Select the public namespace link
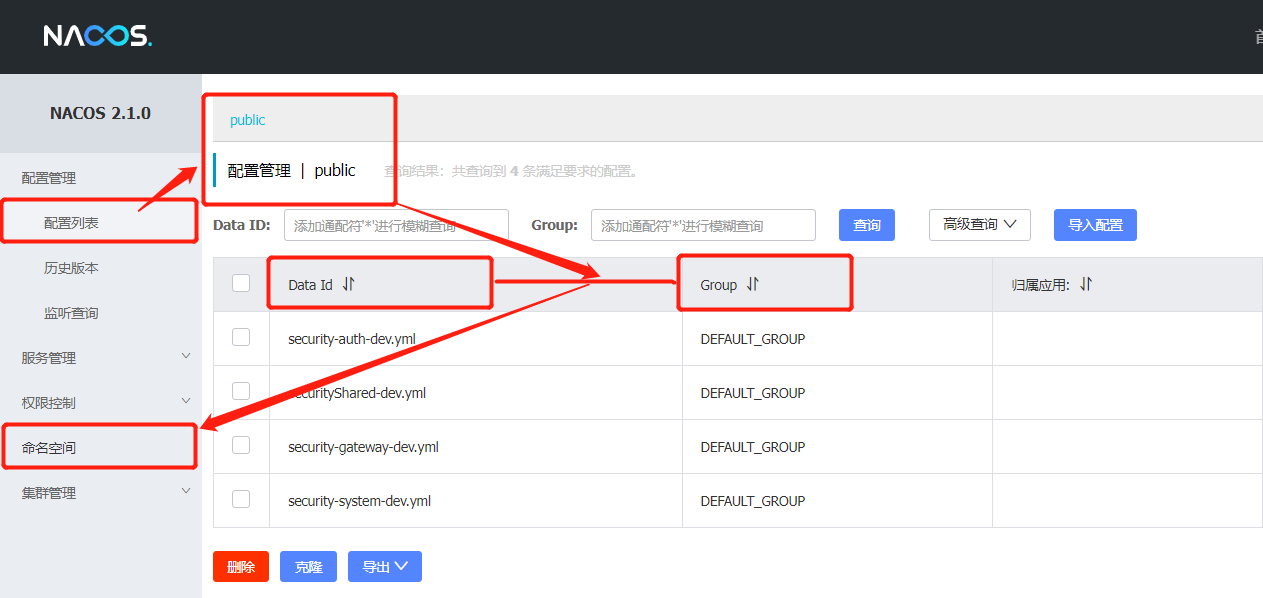The width and height of the screenshot is (1263, 598). pos(247,120)
